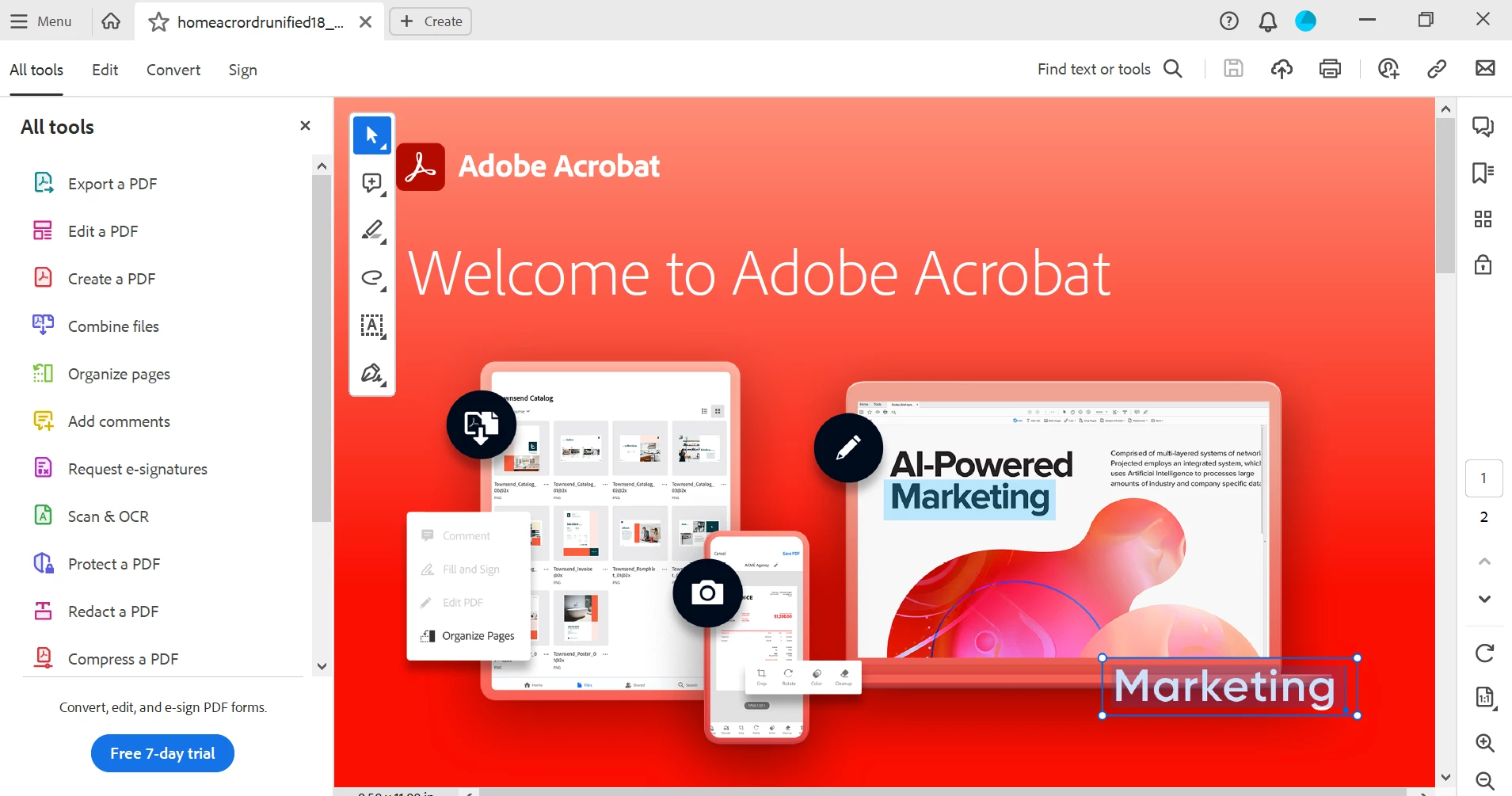
Task: Click the Print icon
Action: point(1330,69)
